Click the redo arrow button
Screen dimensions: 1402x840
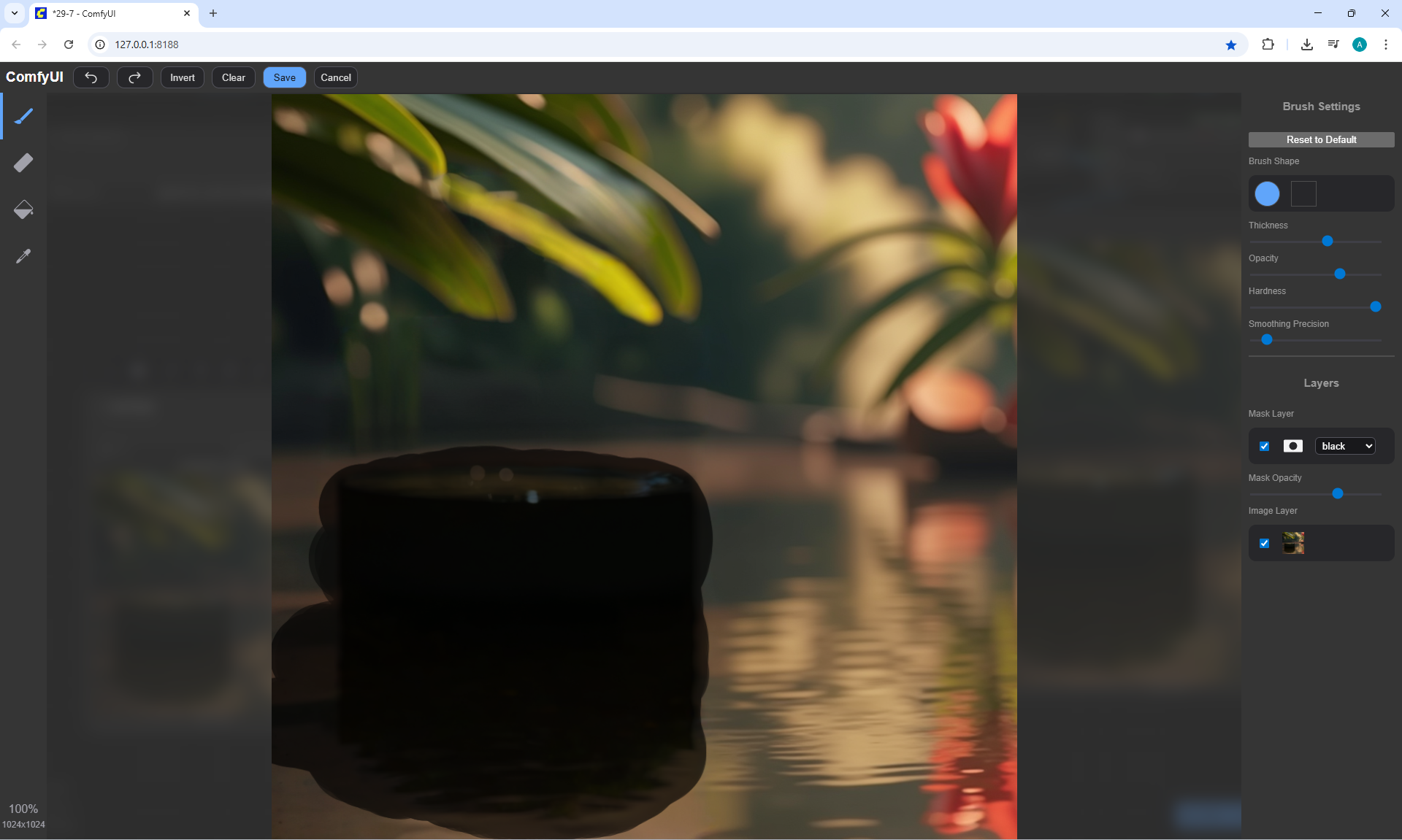click(x=134, y=77)
